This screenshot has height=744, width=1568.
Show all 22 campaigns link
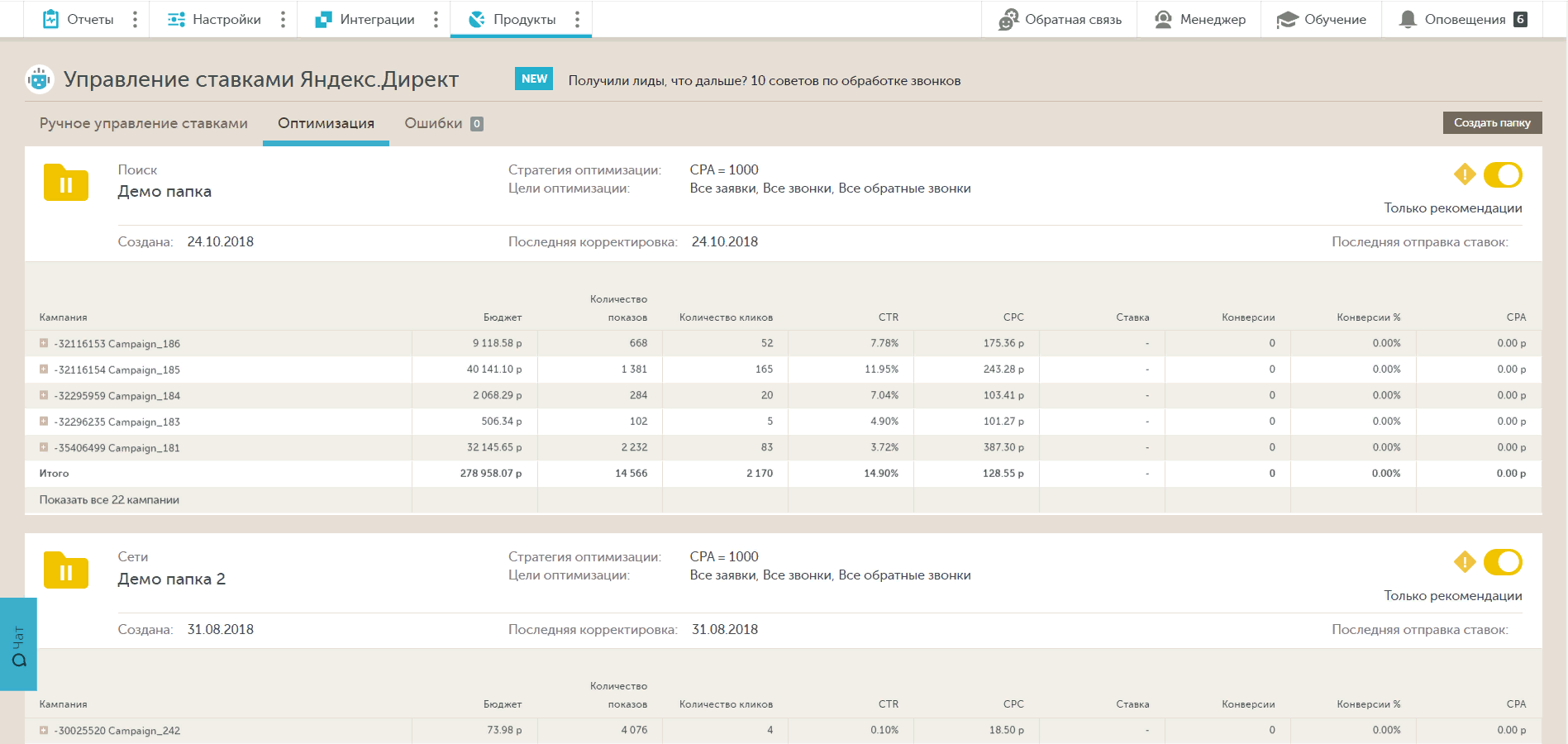(109, 499)
